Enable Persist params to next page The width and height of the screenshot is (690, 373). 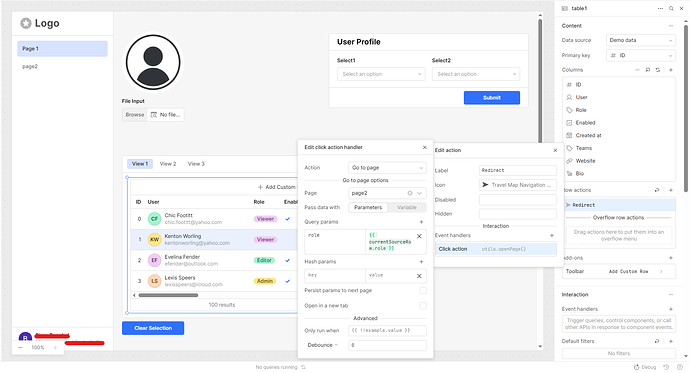click(423, 291)
